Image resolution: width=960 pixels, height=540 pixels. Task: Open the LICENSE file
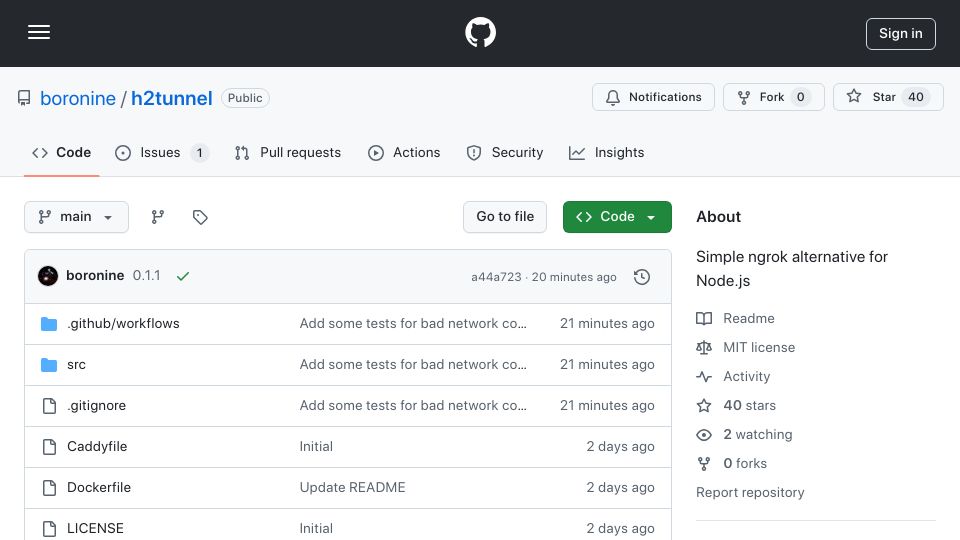[x=95, y=528]
